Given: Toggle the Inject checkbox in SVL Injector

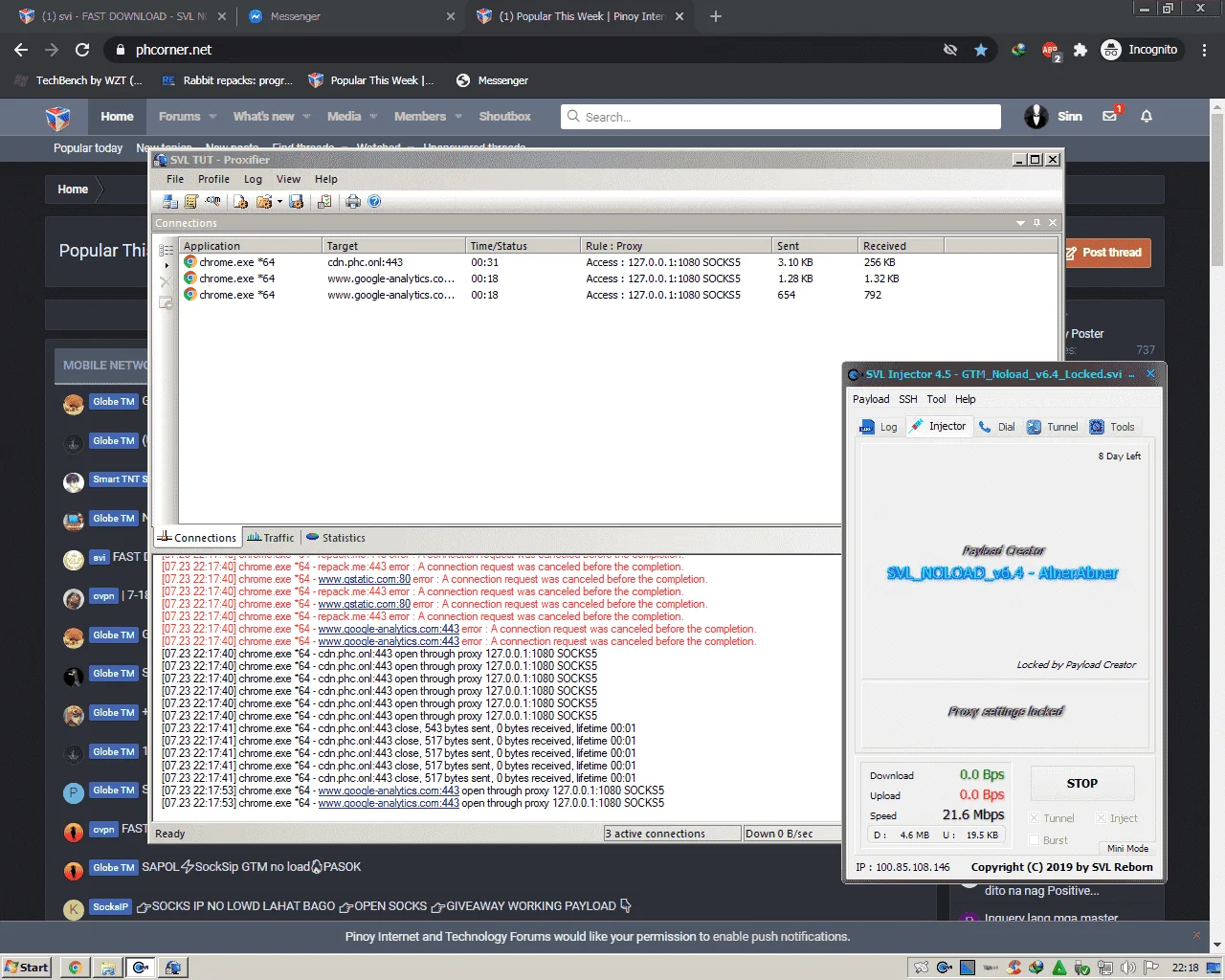Looking at the screenshot, I should point(1102,818).
